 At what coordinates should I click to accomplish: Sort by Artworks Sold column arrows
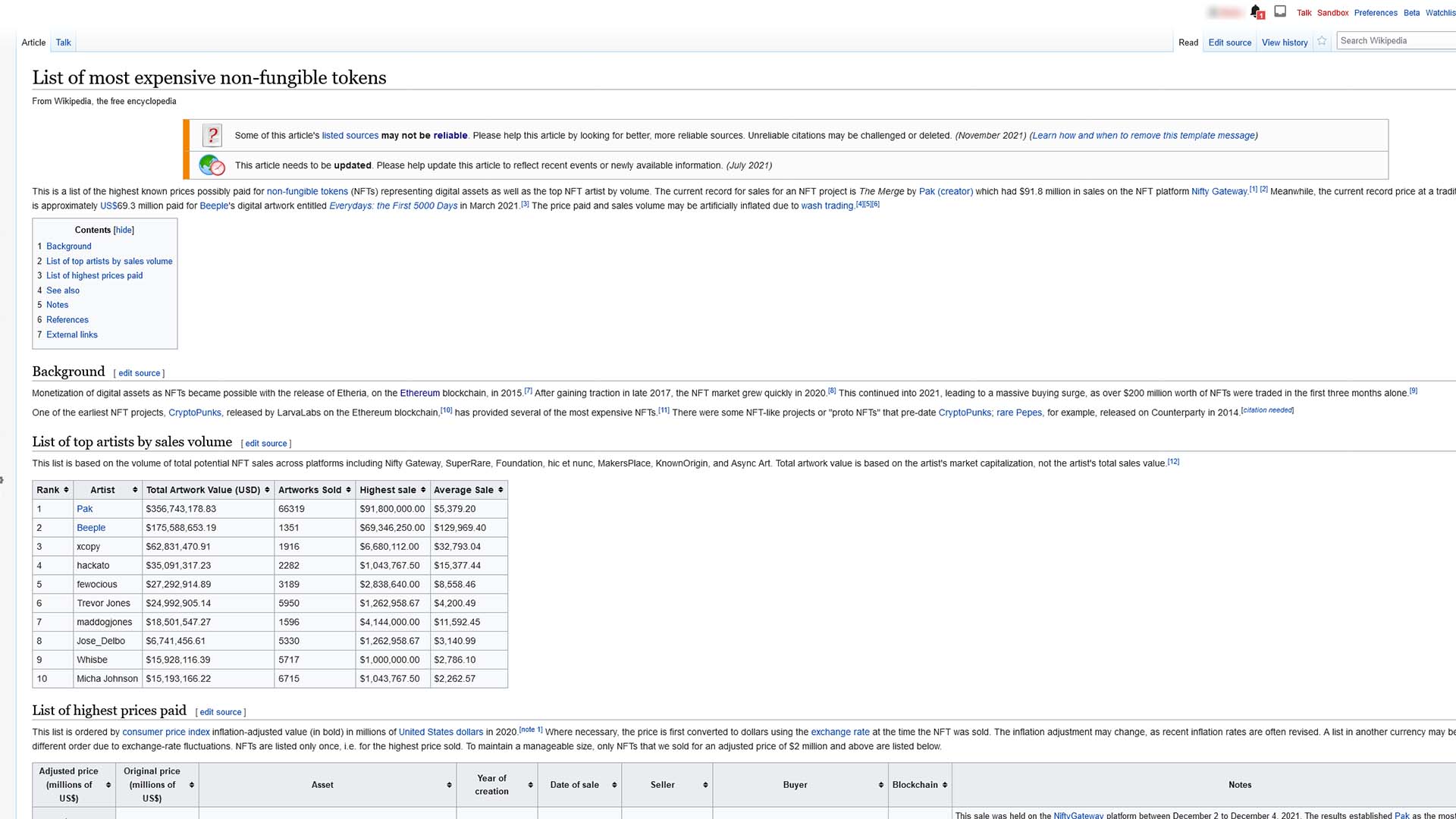[348, 490]
